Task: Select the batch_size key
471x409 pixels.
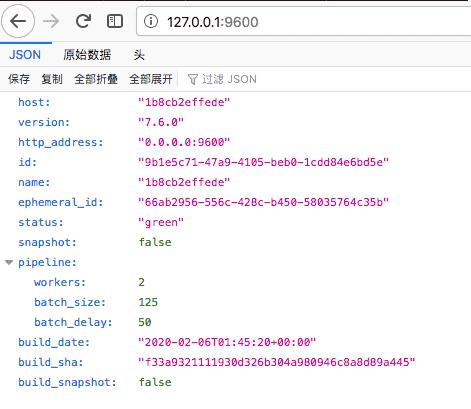Action: click(x=70, y=302)
